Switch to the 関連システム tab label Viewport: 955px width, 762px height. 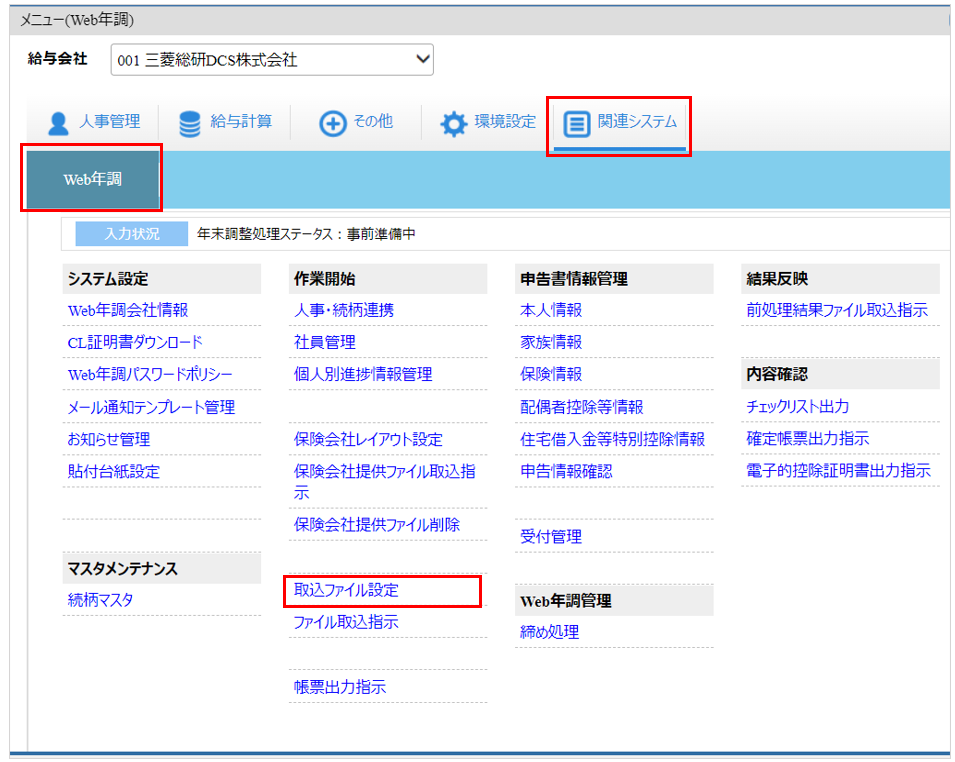[x=637, y=121]
